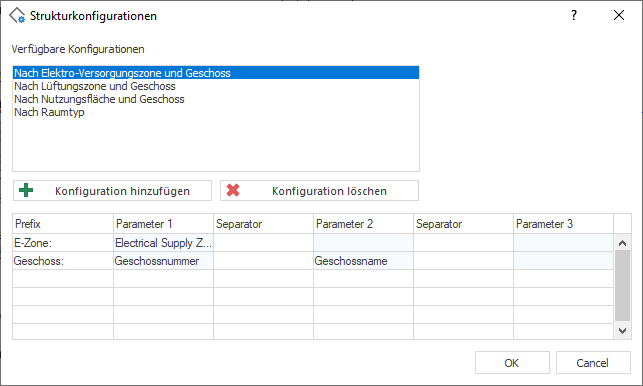Click the Parameter 2 column header
Screen dimensions: 643x386
pyautogui.click(x=363, y=224)
